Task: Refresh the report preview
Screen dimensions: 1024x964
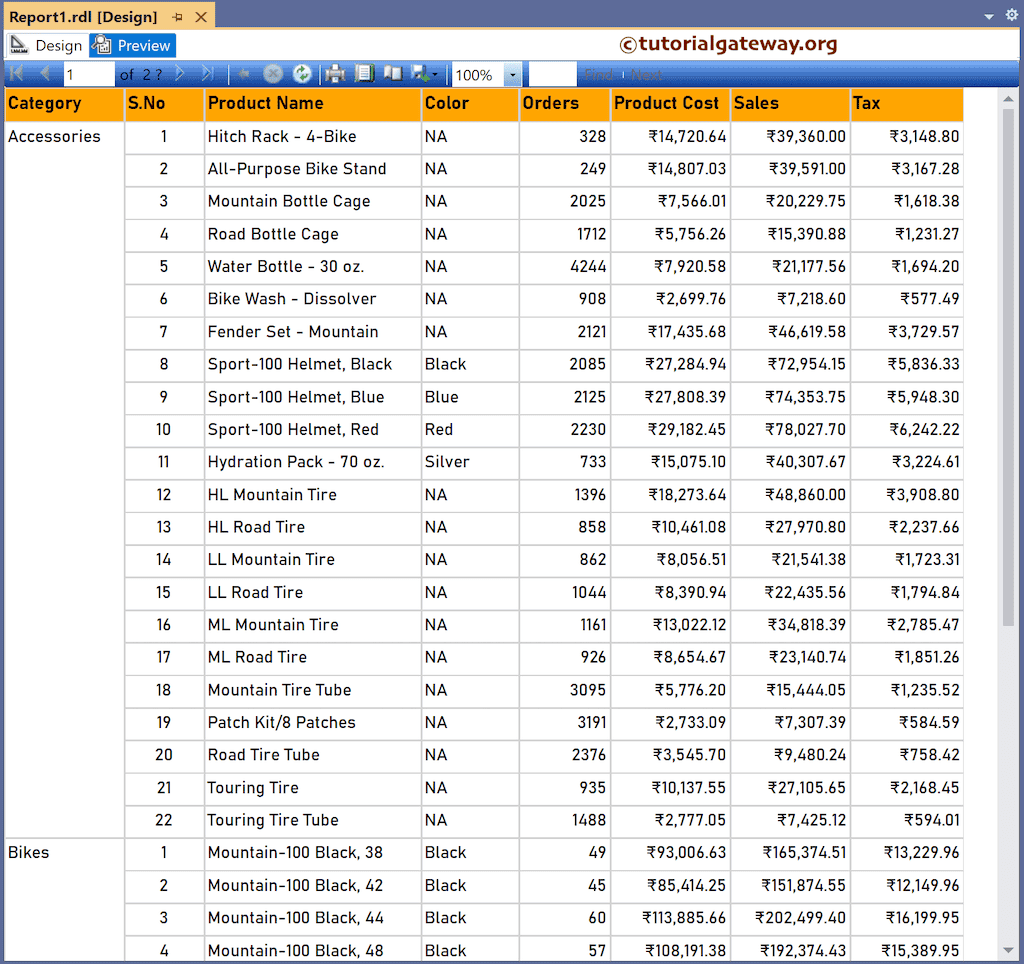Action: 300,73
